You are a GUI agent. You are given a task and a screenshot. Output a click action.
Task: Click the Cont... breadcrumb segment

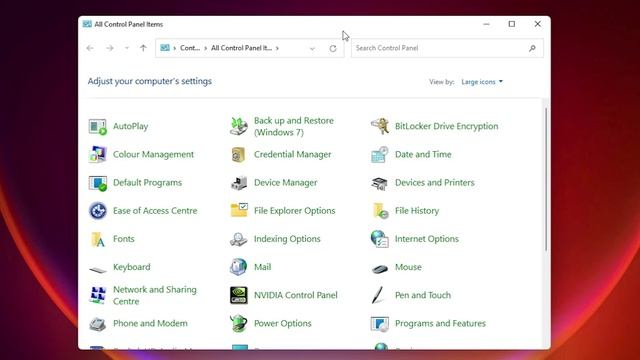coord(190,48)
